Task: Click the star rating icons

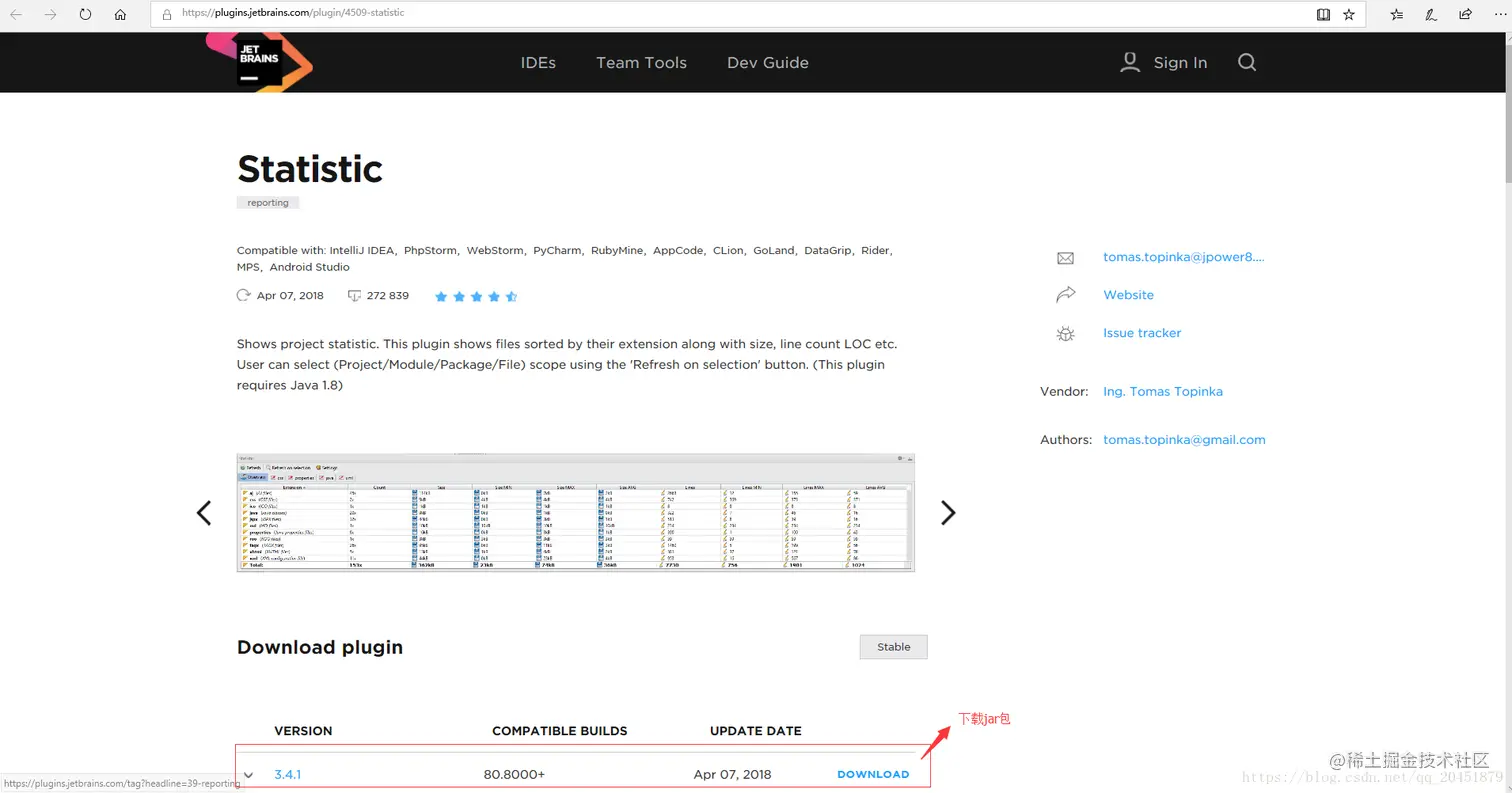Action: pos(476,296)
